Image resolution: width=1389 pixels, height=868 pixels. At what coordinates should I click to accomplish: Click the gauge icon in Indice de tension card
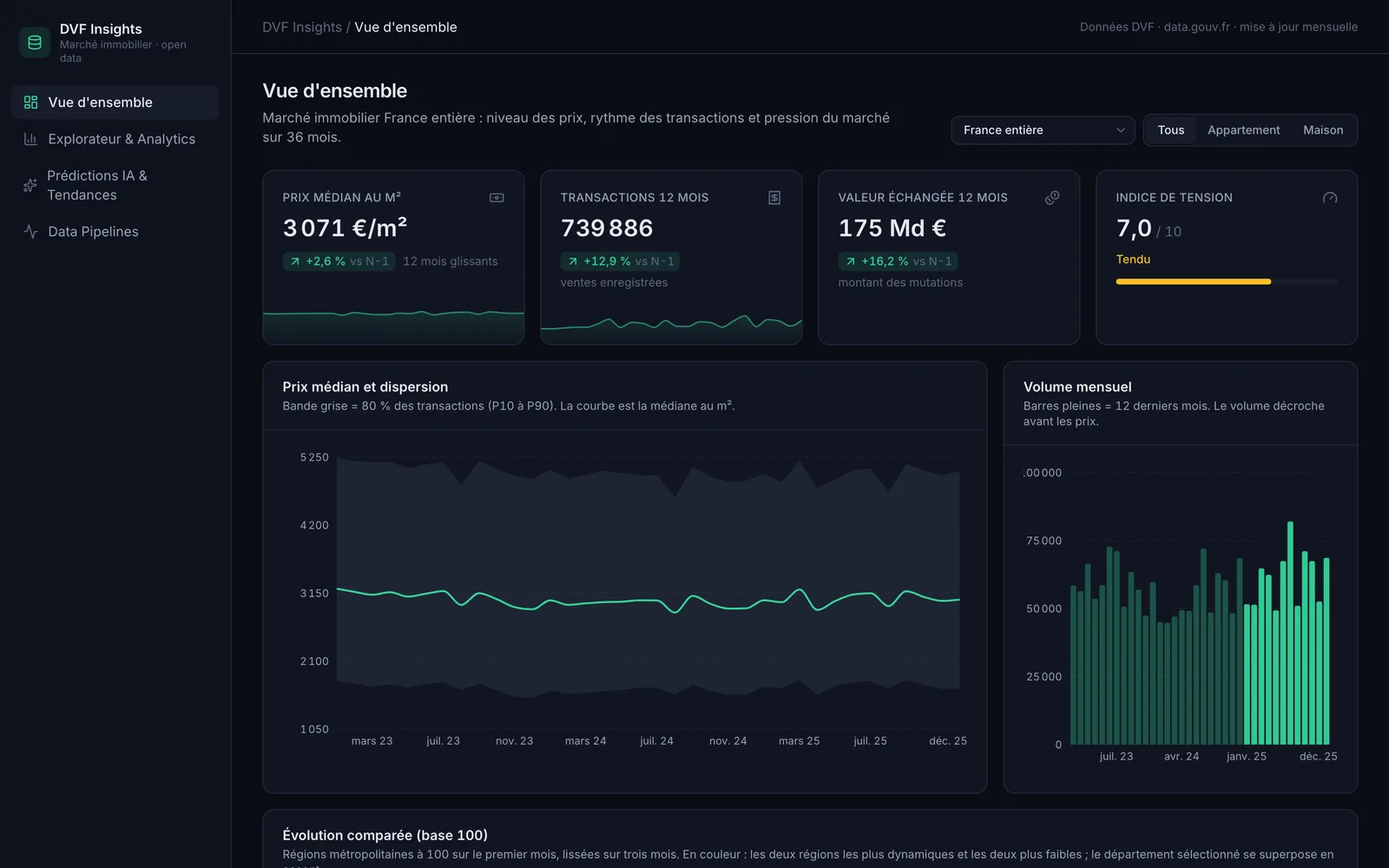[1330, 198]
